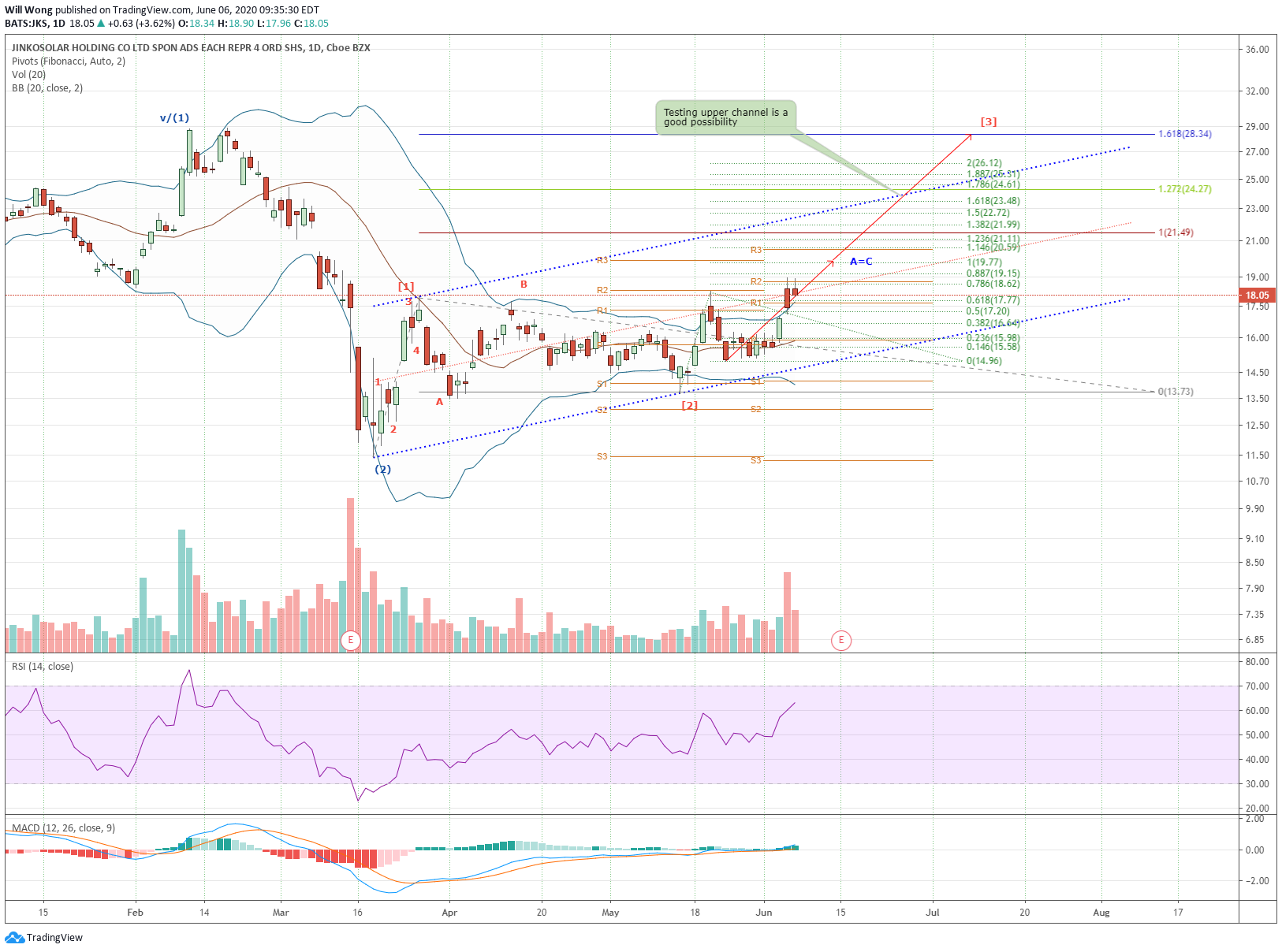The width and height of the screenshot is (1282, 952).
Task: Click the 10.70 price-axis label
Action: [x=1257, y=481]
